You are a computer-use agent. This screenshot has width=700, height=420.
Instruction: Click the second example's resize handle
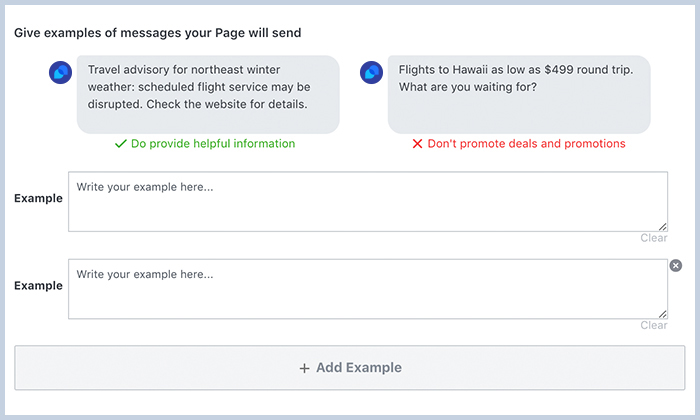pos(662,314)
